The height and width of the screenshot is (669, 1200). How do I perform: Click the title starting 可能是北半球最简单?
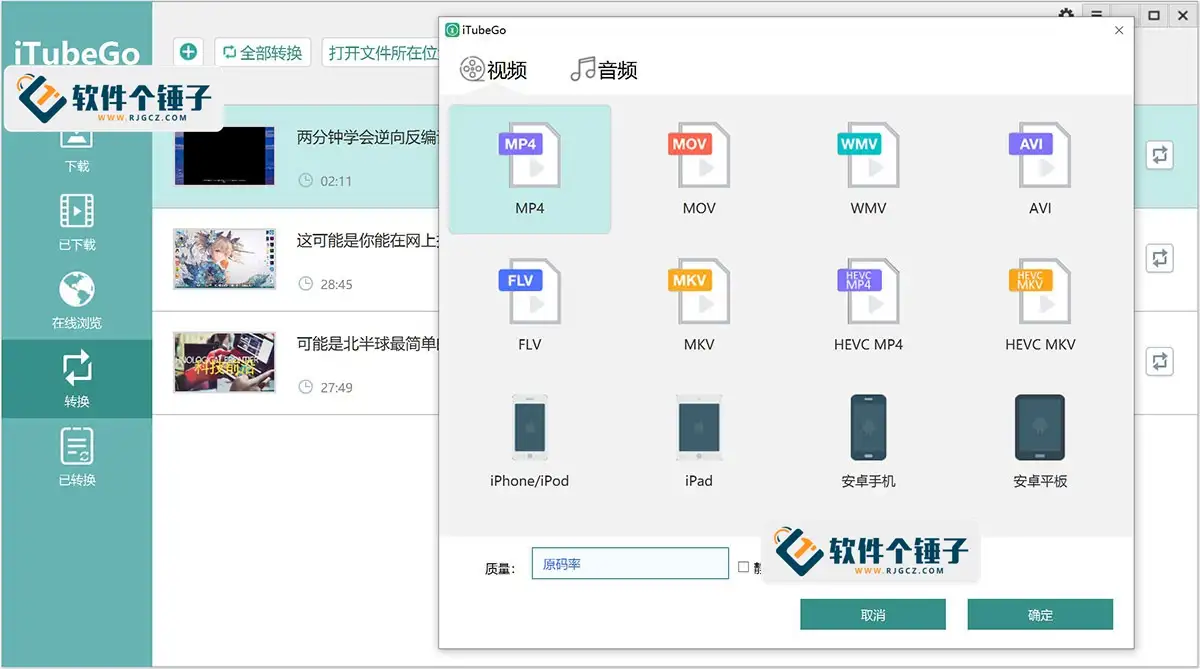(x=368, y=344)
